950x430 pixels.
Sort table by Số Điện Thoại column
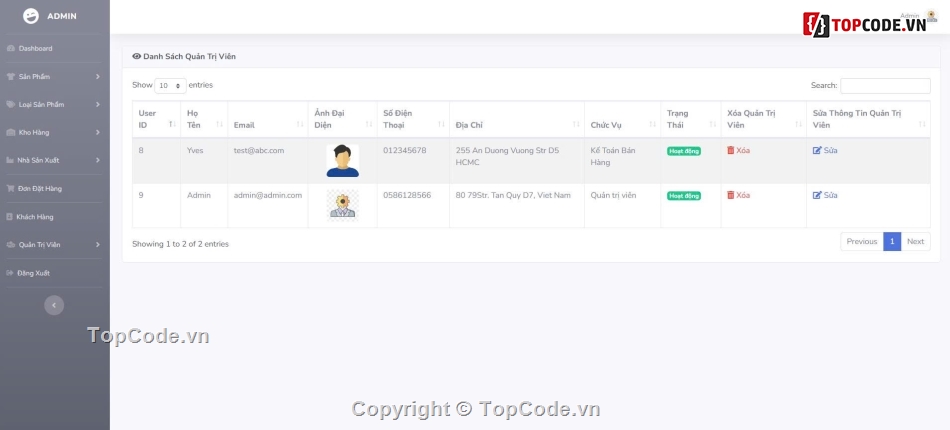point(413,119)
